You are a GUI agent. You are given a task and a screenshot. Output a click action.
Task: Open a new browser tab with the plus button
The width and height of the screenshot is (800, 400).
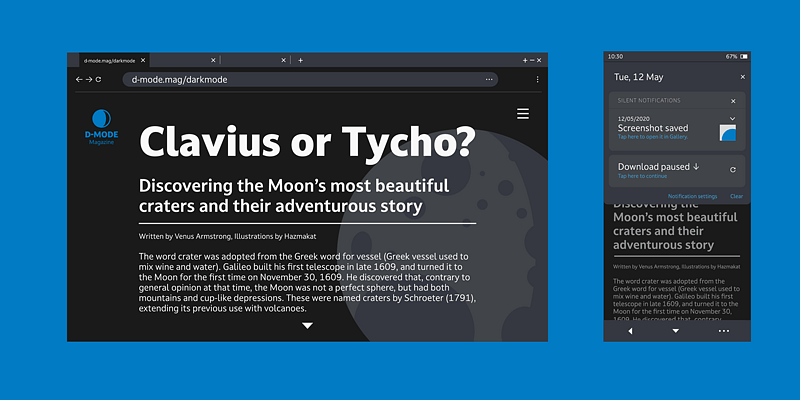coord(300,60)
